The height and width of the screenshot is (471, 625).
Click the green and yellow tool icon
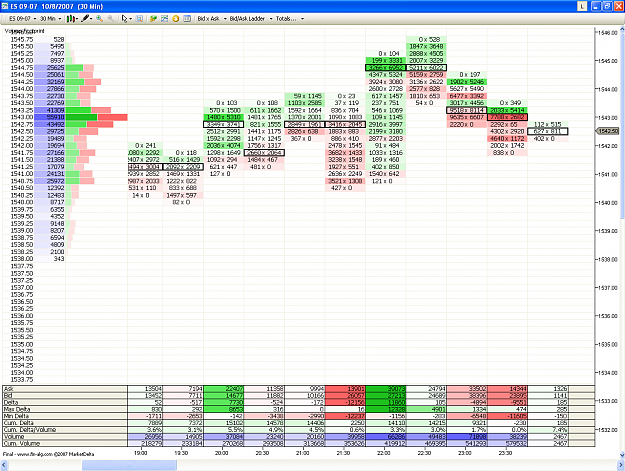[x=153, y=19]
